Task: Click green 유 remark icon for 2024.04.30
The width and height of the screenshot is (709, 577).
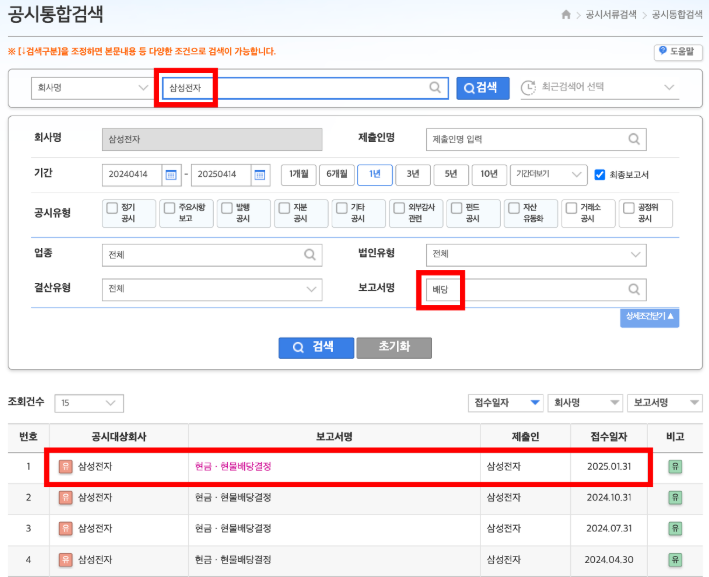Action: click(675, 560)
